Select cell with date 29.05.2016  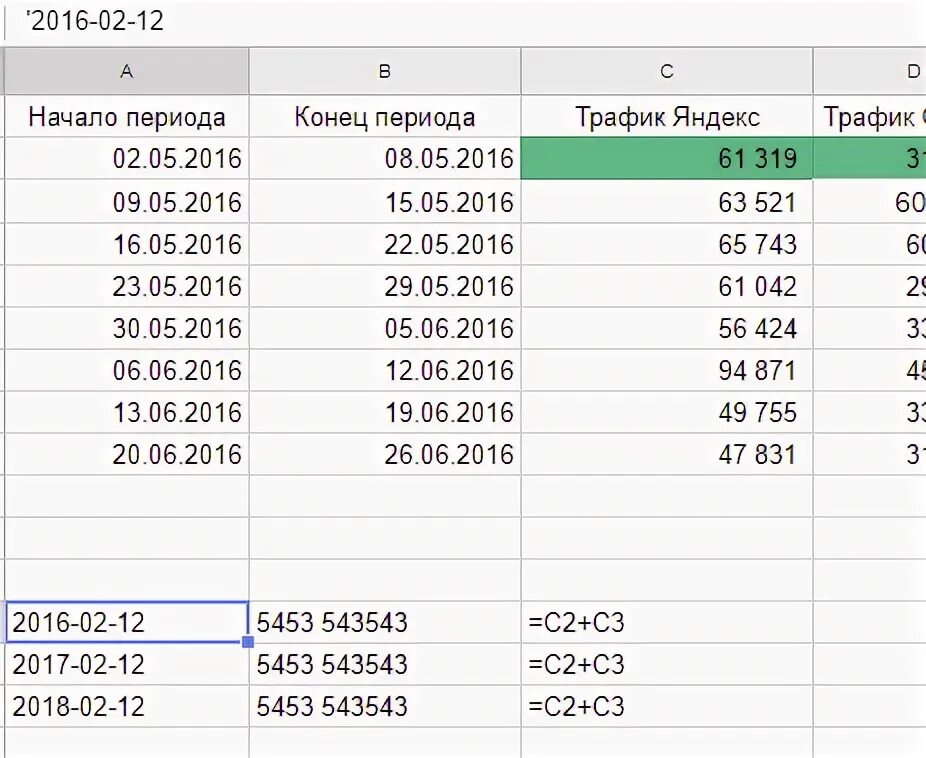[x=384, y=286]
